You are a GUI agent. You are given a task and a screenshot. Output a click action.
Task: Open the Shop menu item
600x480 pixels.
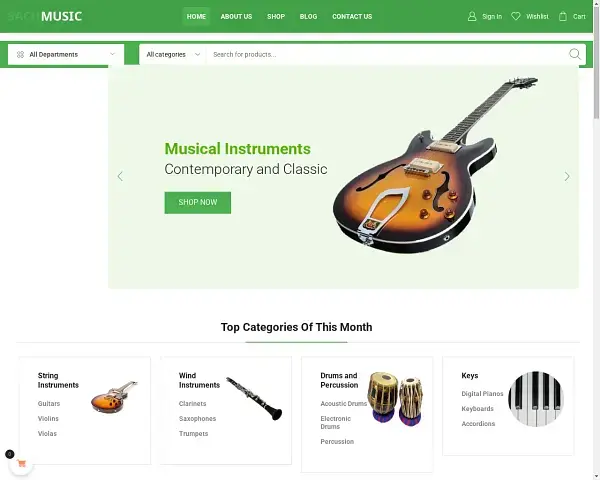(x=276, y=16)
